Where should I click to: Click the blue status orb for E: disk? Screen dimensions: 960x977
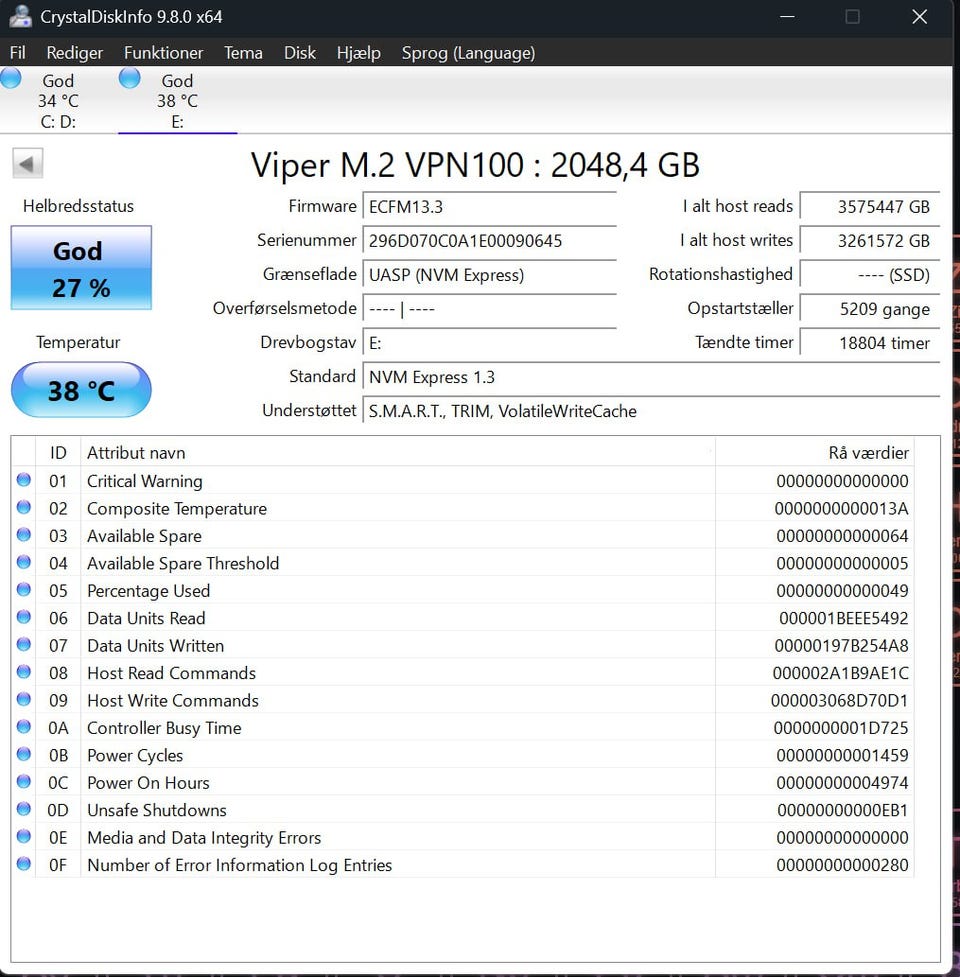coord(130,79)
